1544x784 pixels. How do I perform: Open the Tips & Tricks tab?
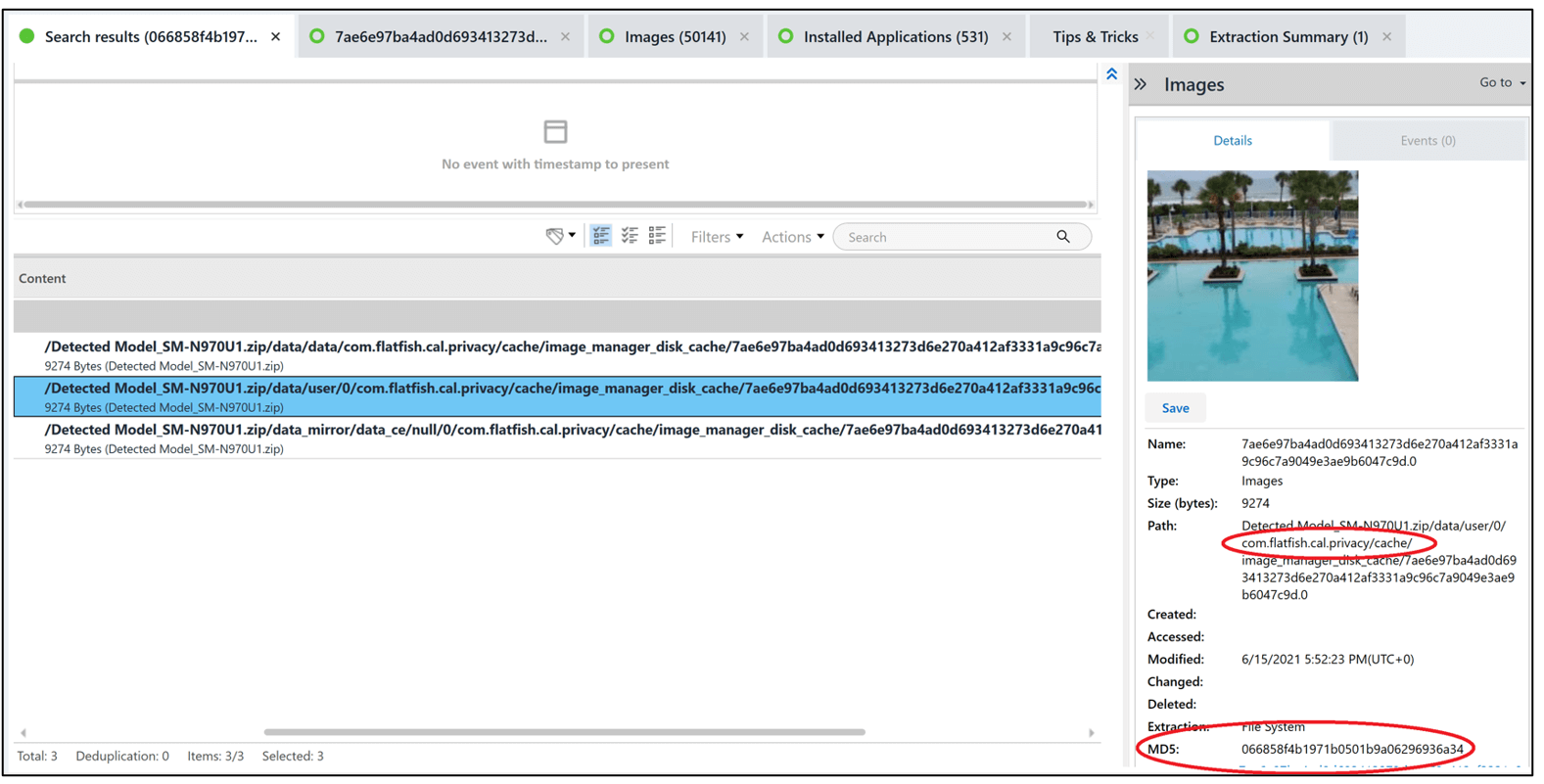[x=1095, y=37]
